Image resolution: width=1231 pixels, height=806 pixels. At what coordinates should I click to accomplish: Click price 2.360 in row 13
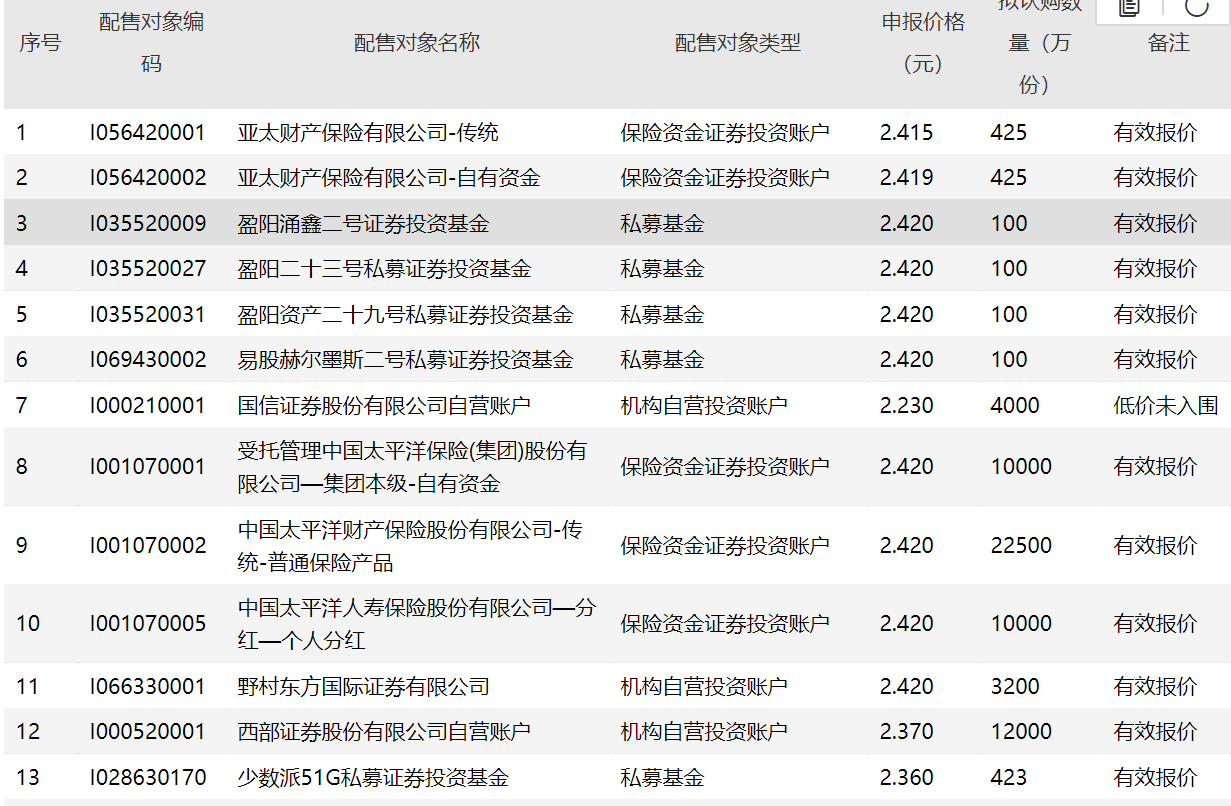(x=906, y=777)
